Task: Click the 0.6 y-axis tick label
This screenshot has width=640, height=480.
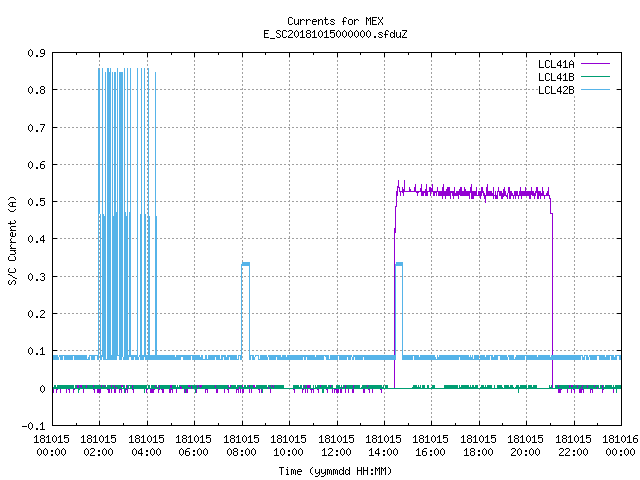Action: [x=36, y=165]
